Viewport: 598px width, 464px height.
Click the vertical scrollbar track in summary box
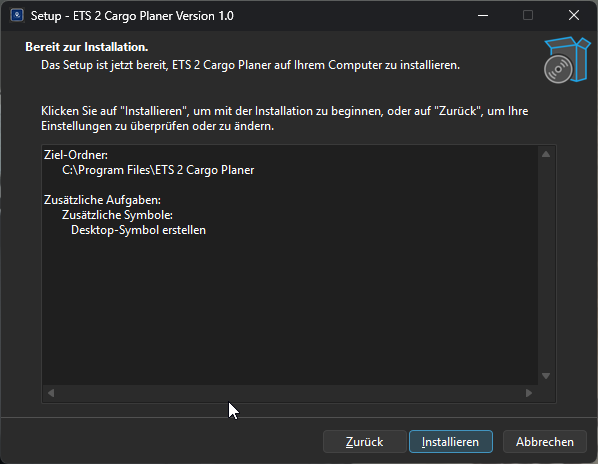tap(546, 265)
